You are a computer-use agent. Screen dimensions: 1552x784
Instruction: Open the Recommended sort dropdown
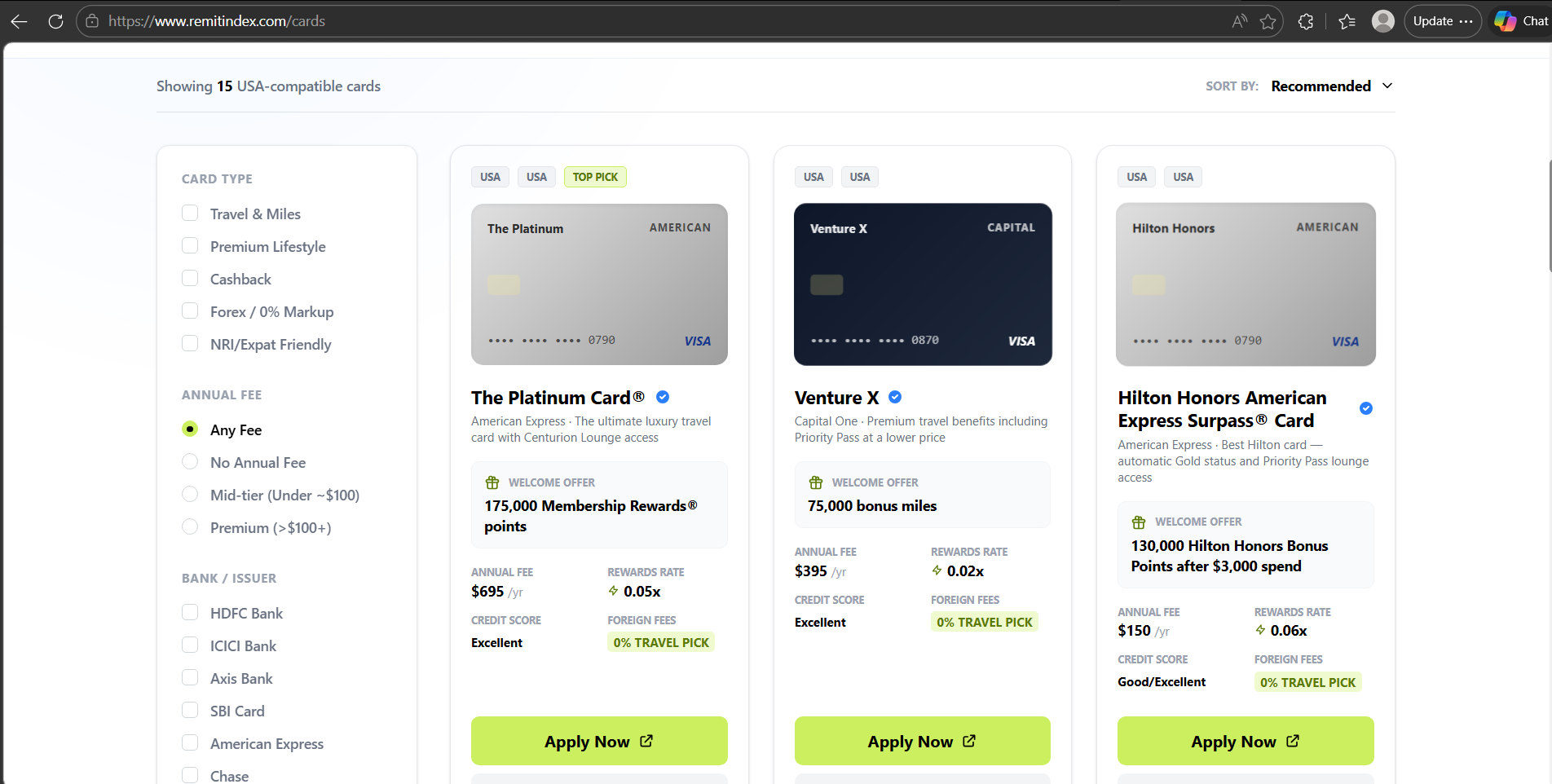[x=1332, y=86]
